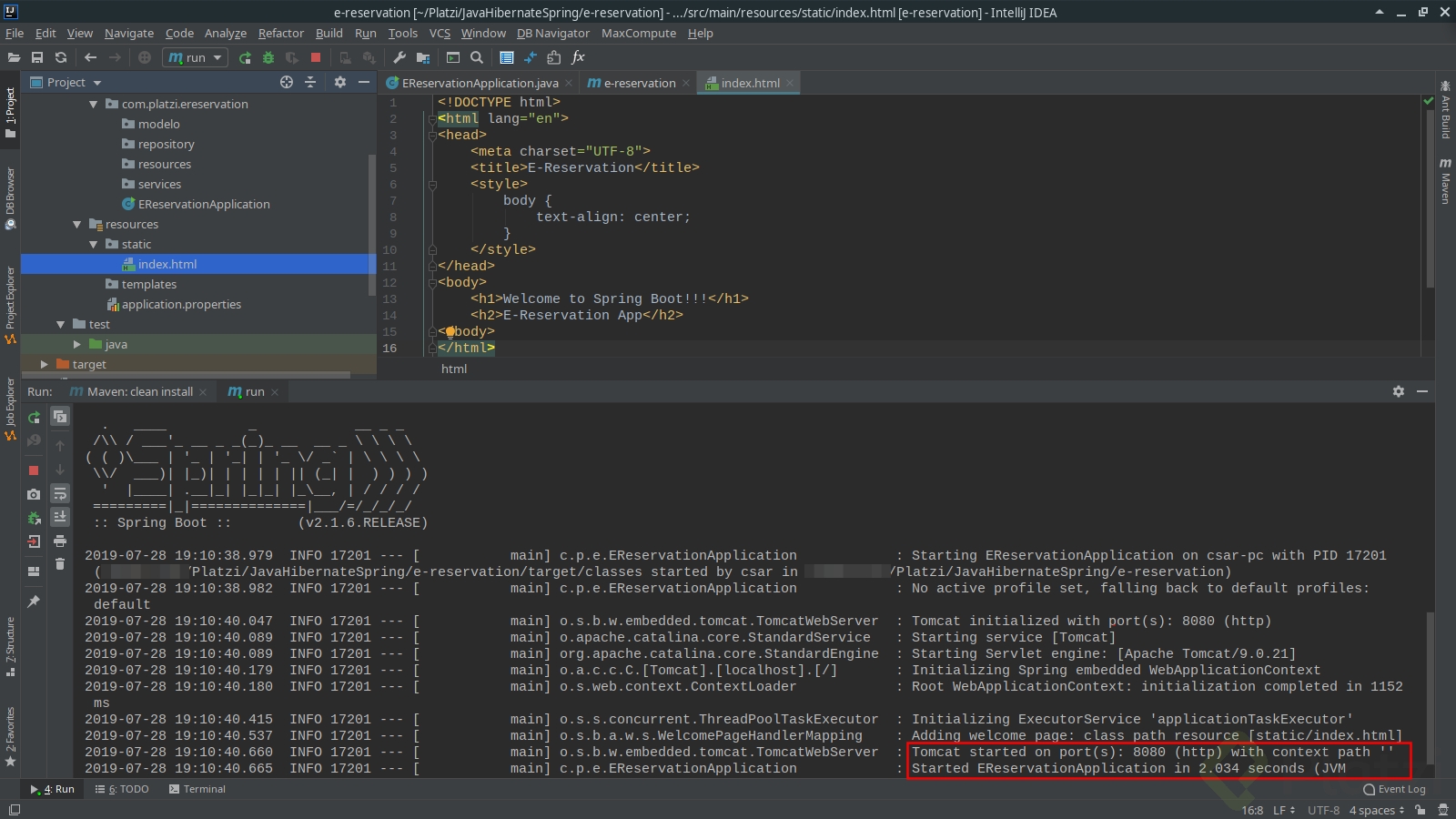Screen dimensions: 1456x819
Task: Click the red Stop square in main toolbar
Action: [x=316, y=57]
